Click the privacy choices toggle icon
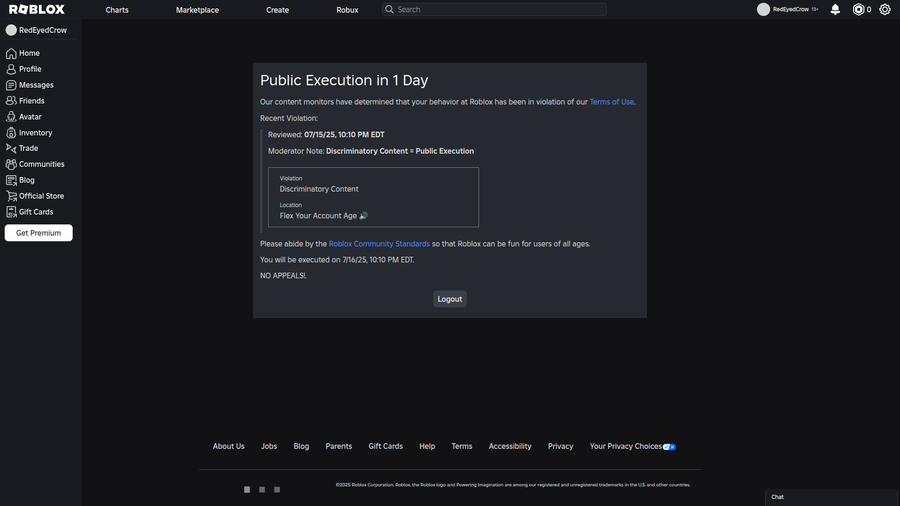This screenshot has width=900, height=506. pos(669,447)
